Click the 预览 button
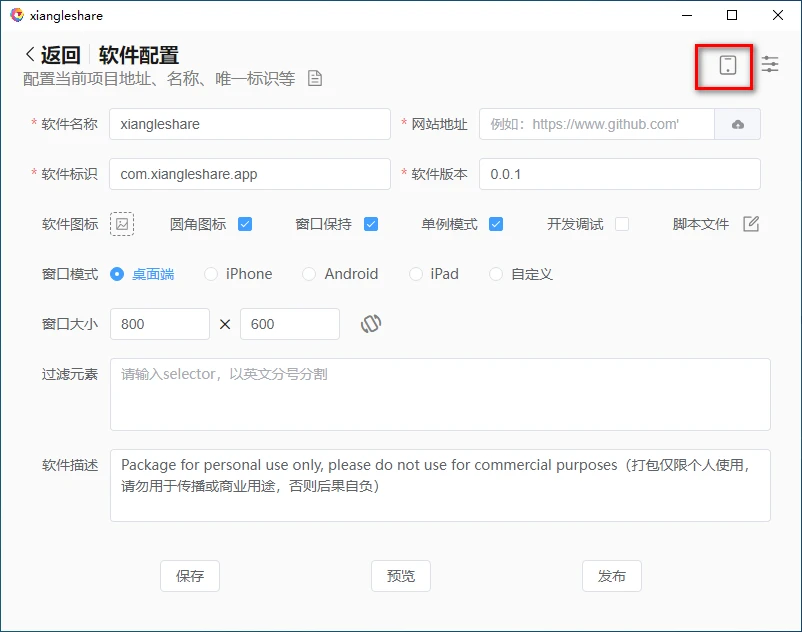 401,576
